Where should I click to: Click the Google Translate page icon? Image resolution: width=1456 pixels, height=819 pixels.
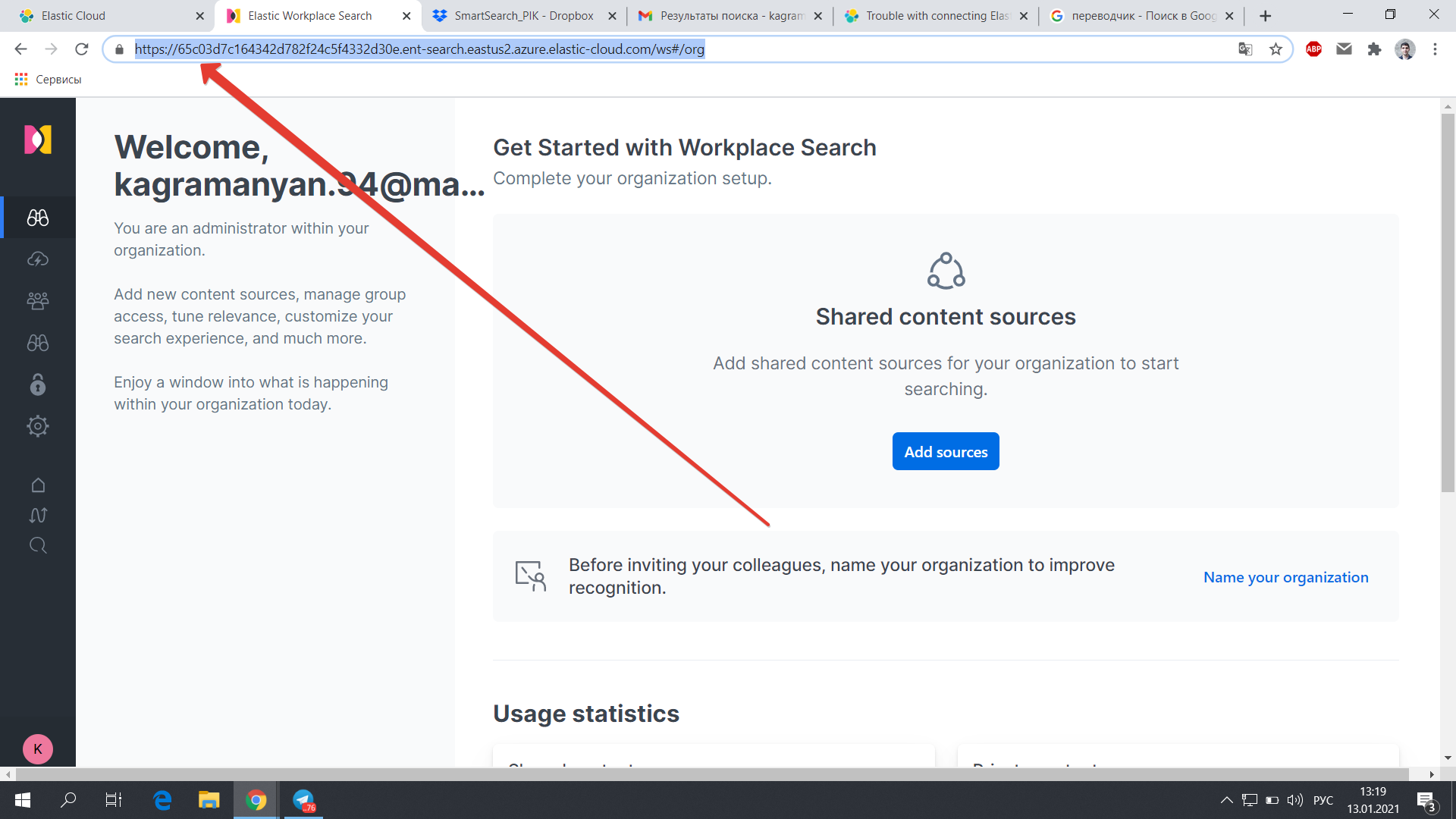click(x=1245, y=49)
